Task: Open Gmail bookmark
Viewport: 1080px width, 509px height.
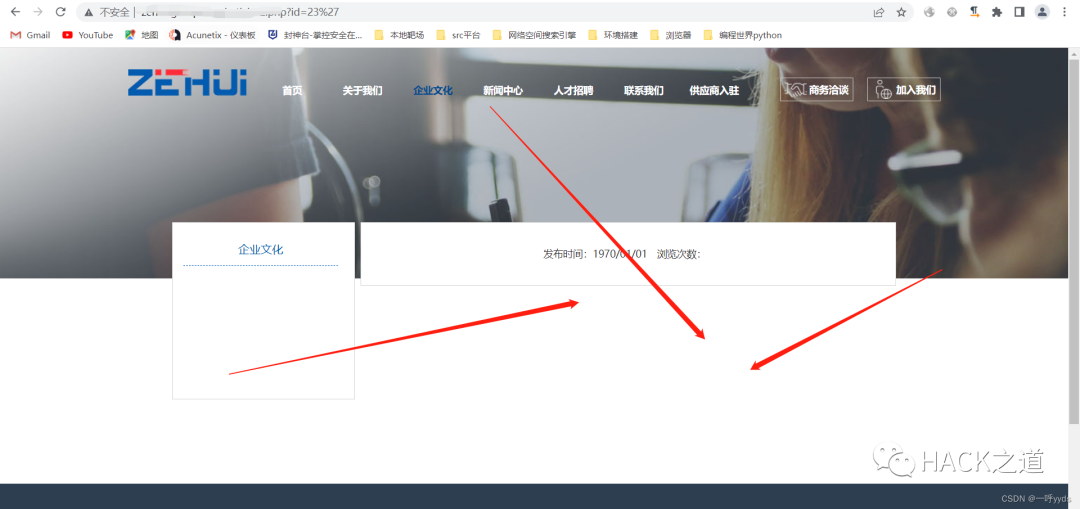Action: pyautogui.click(x=30, y=35)
